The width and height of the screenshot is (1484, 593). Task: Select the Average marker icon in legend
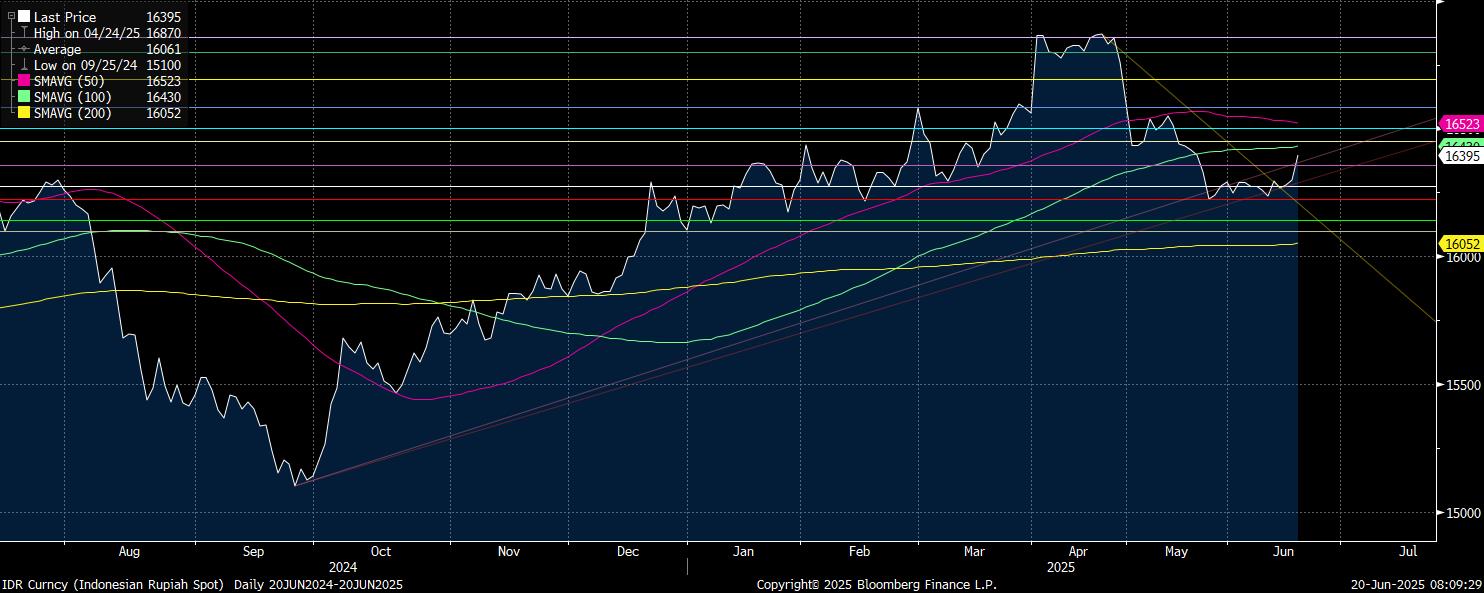[24, 49]
